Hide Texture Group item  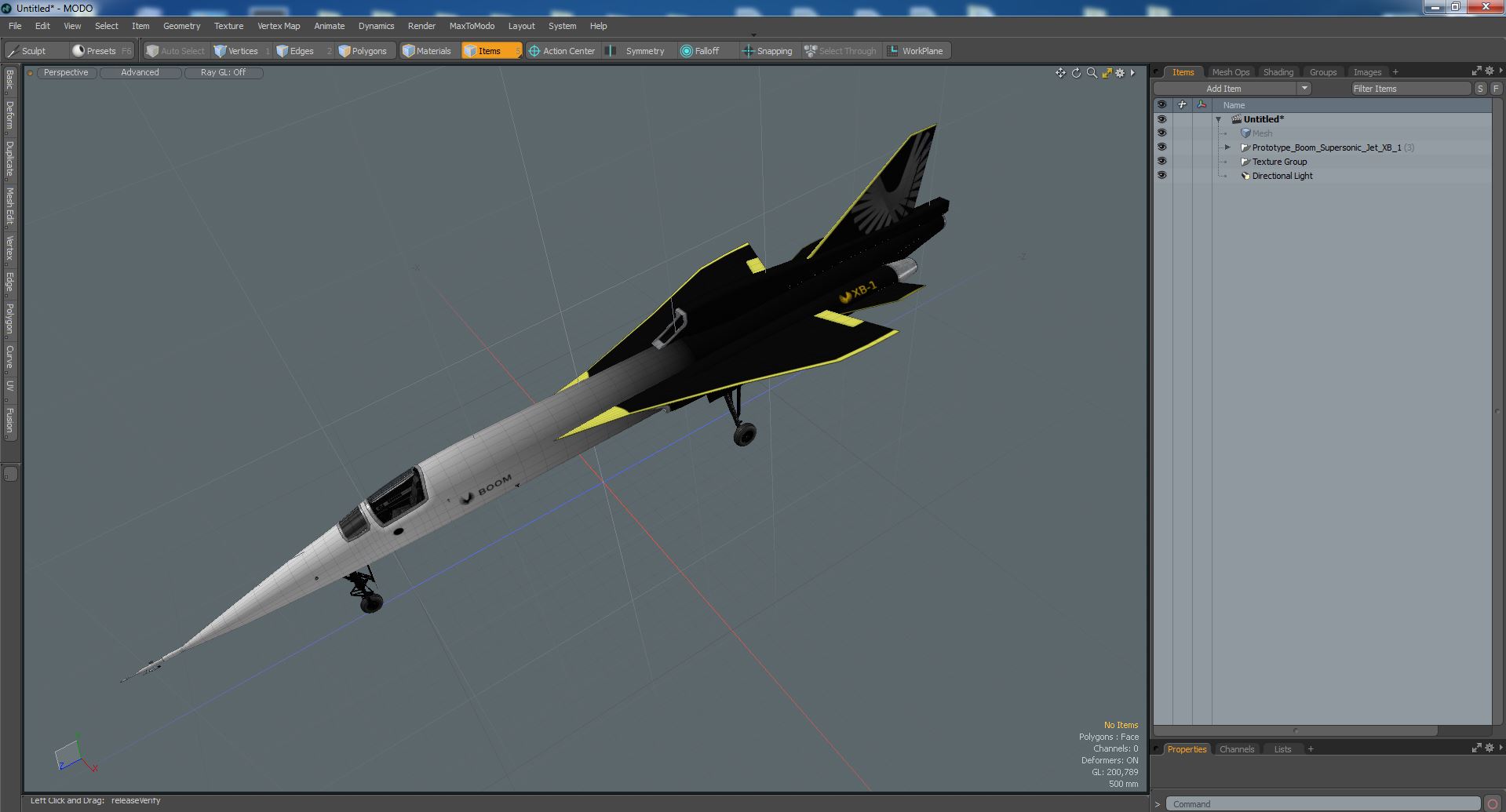(x=1161, y=162)
